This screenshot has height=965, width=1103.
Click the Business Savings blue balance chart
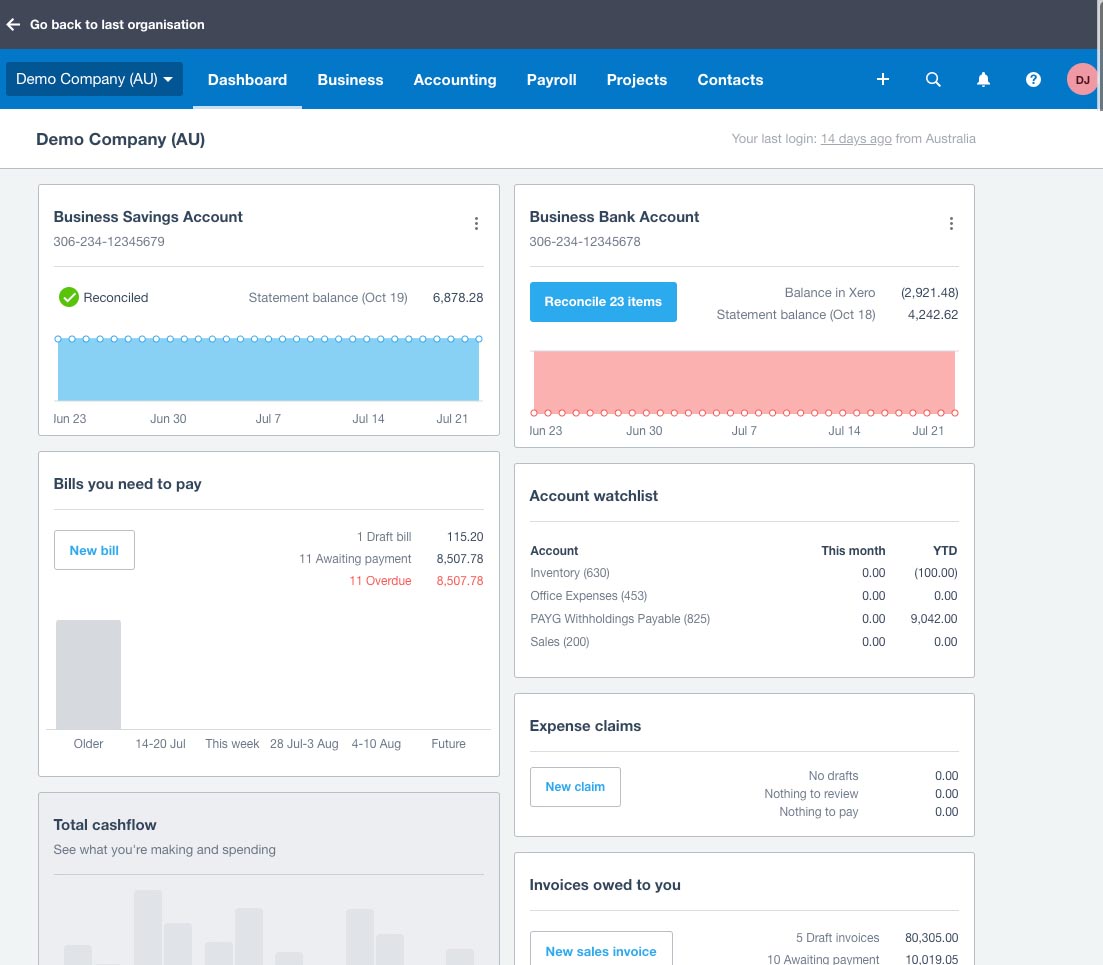268,370
